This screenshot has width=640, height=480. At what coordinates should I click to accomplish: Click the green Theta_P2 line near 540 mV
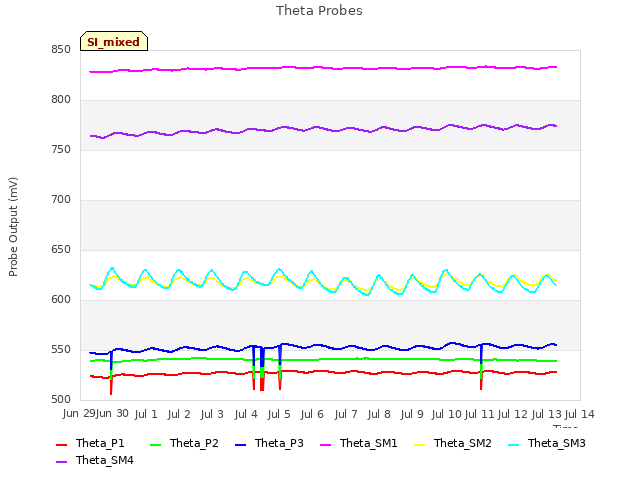(x=322, y=359)
